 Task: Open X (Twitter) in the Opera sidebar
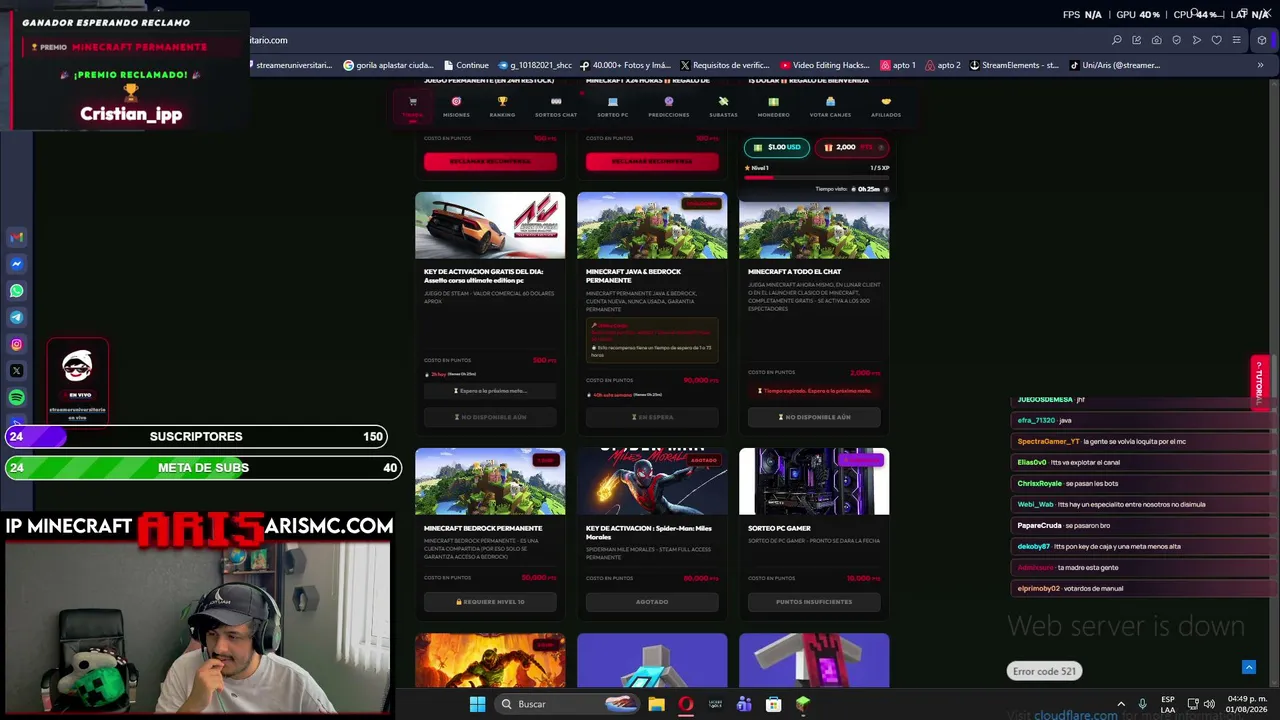coord(17,371)
